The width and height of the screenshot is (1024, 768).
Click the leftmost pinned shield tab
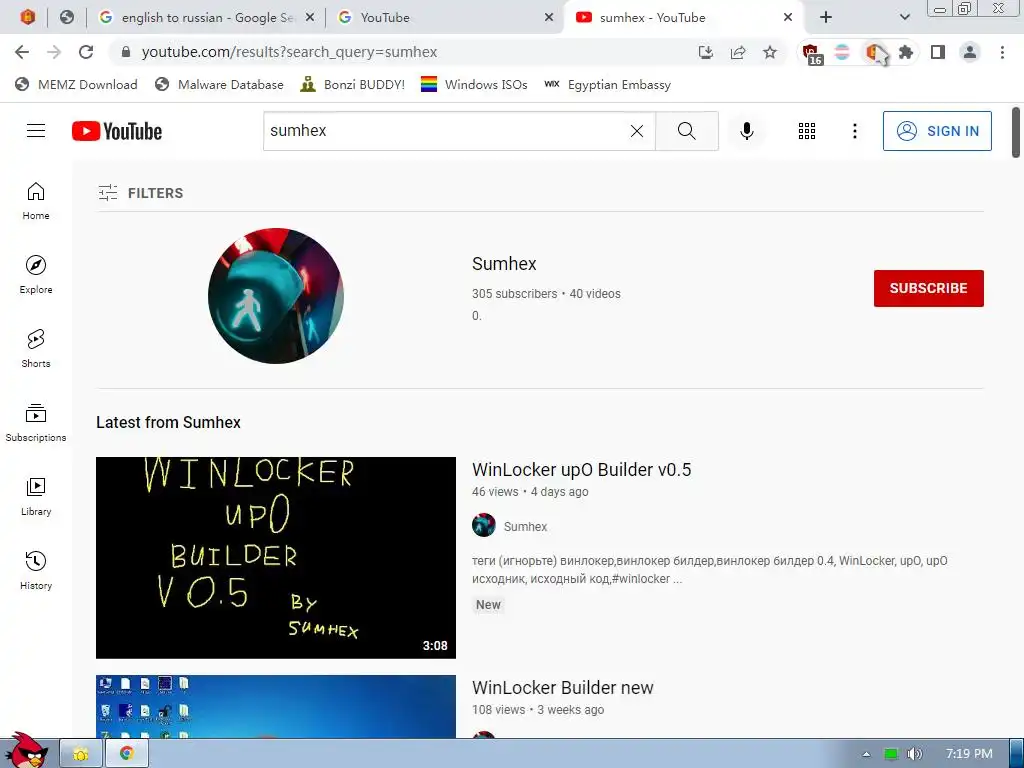coord(27,17)
